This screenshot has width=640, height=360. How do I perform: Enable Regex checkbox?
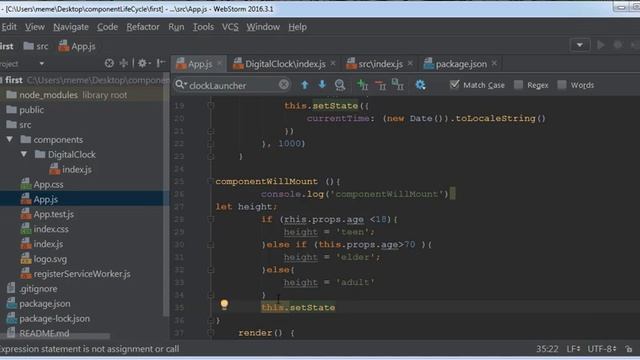click(518, 84)
